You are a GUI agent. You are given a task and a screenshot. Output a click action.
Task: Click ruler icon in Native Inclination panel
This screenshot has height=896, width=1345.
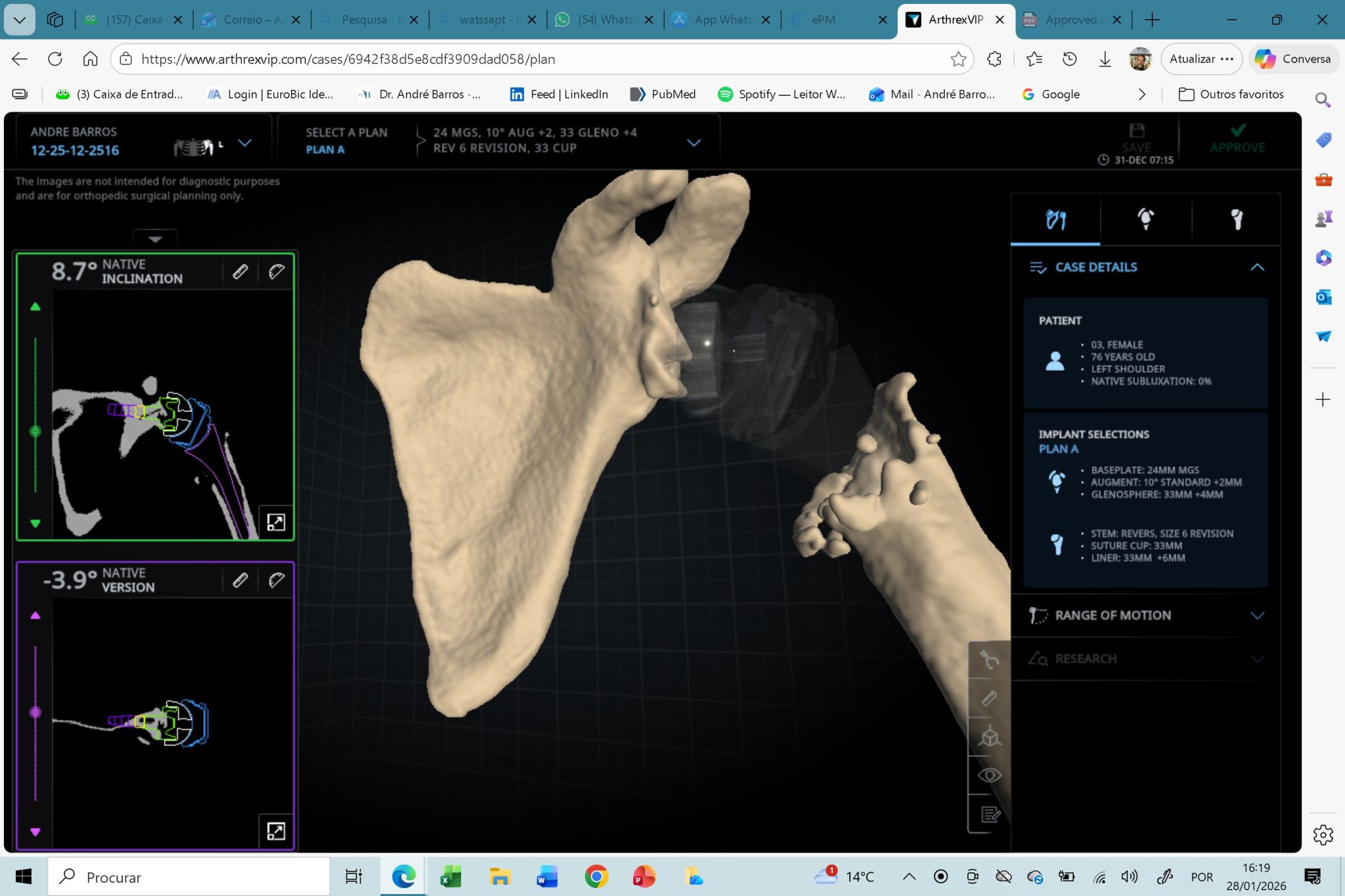[240, 272]
